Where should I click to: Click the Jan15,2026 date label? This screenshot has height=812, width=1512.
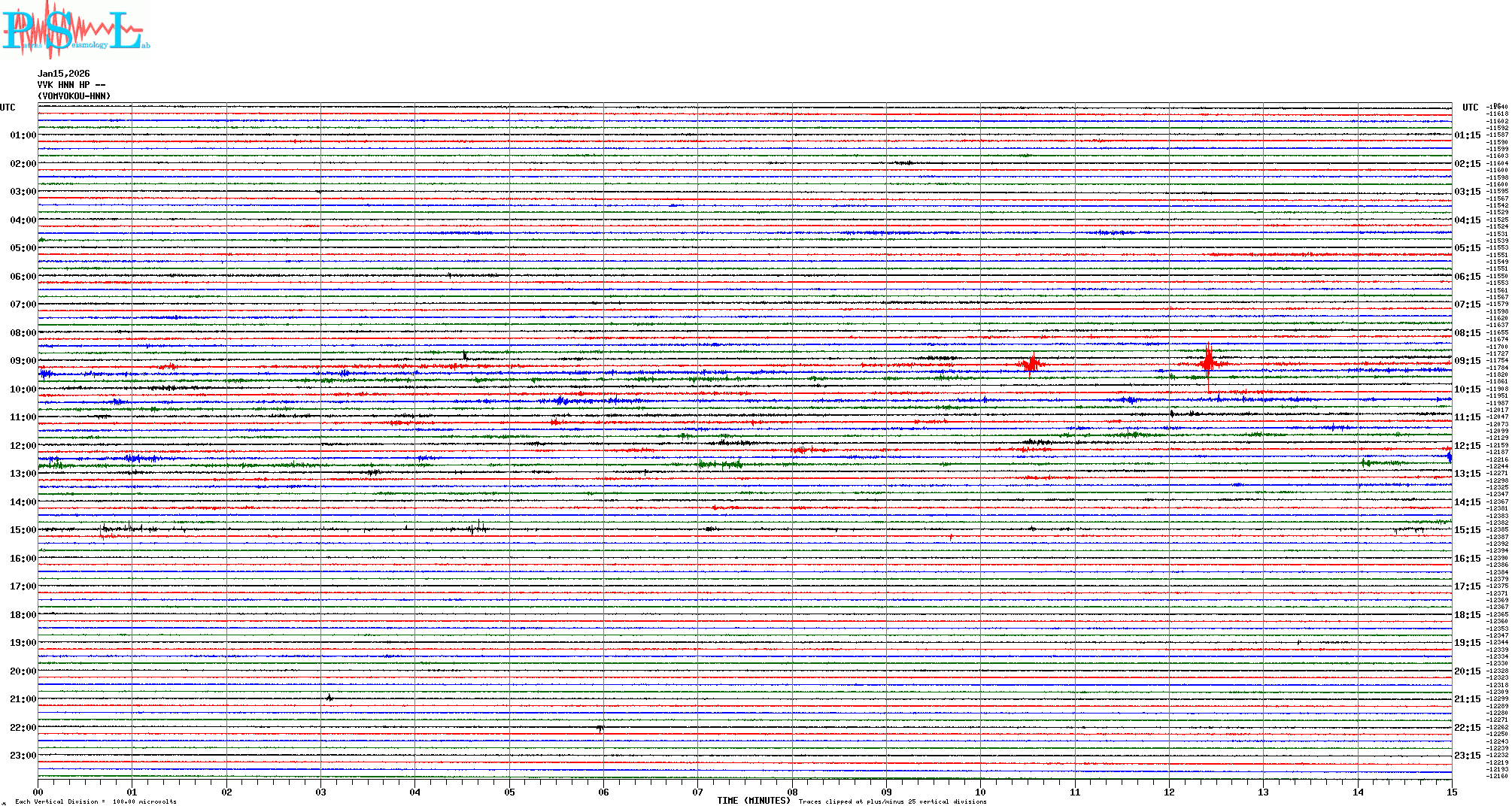63,74
